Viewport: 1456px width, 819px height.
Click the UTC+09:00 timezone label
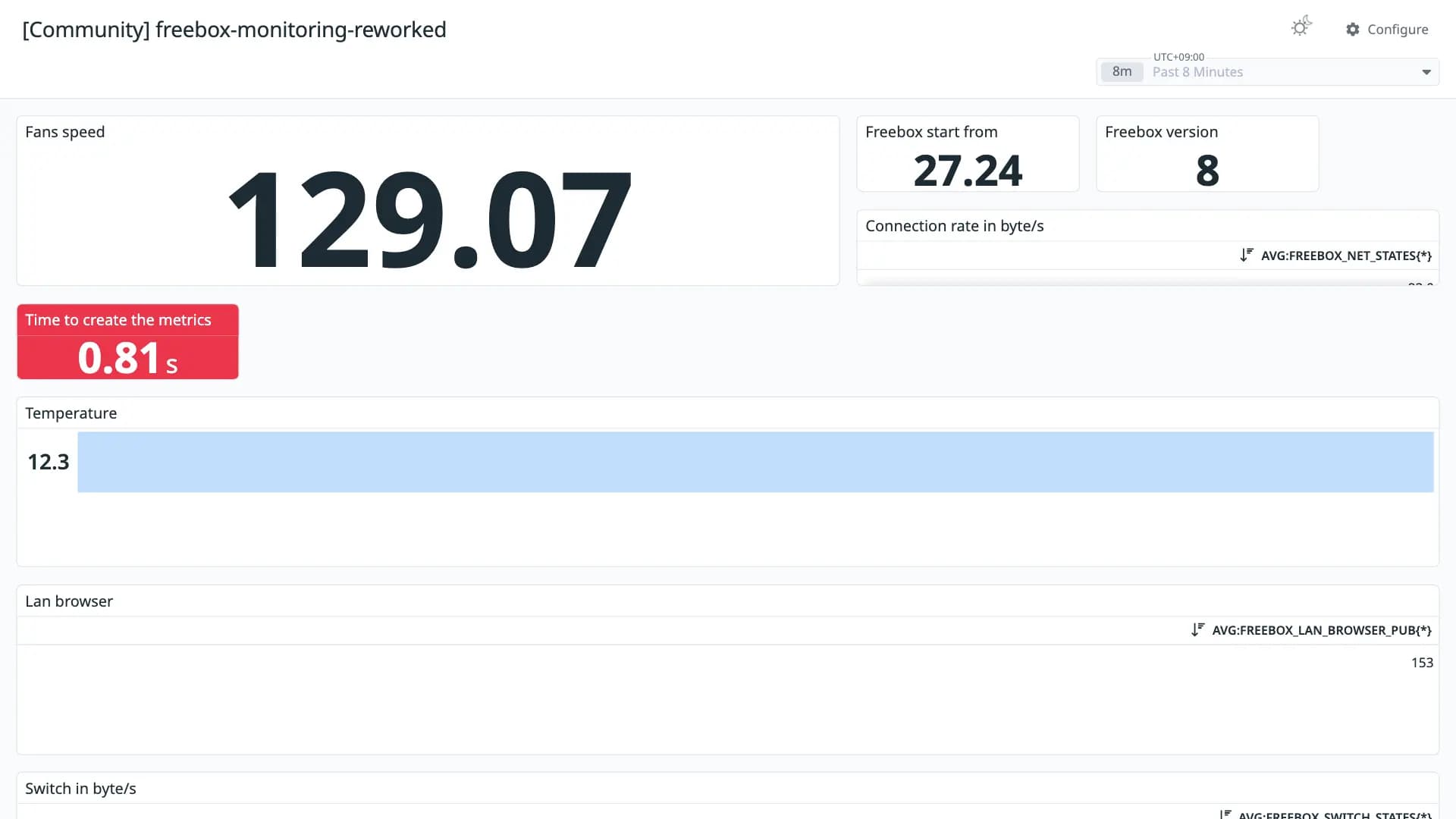click(1178, 57)
